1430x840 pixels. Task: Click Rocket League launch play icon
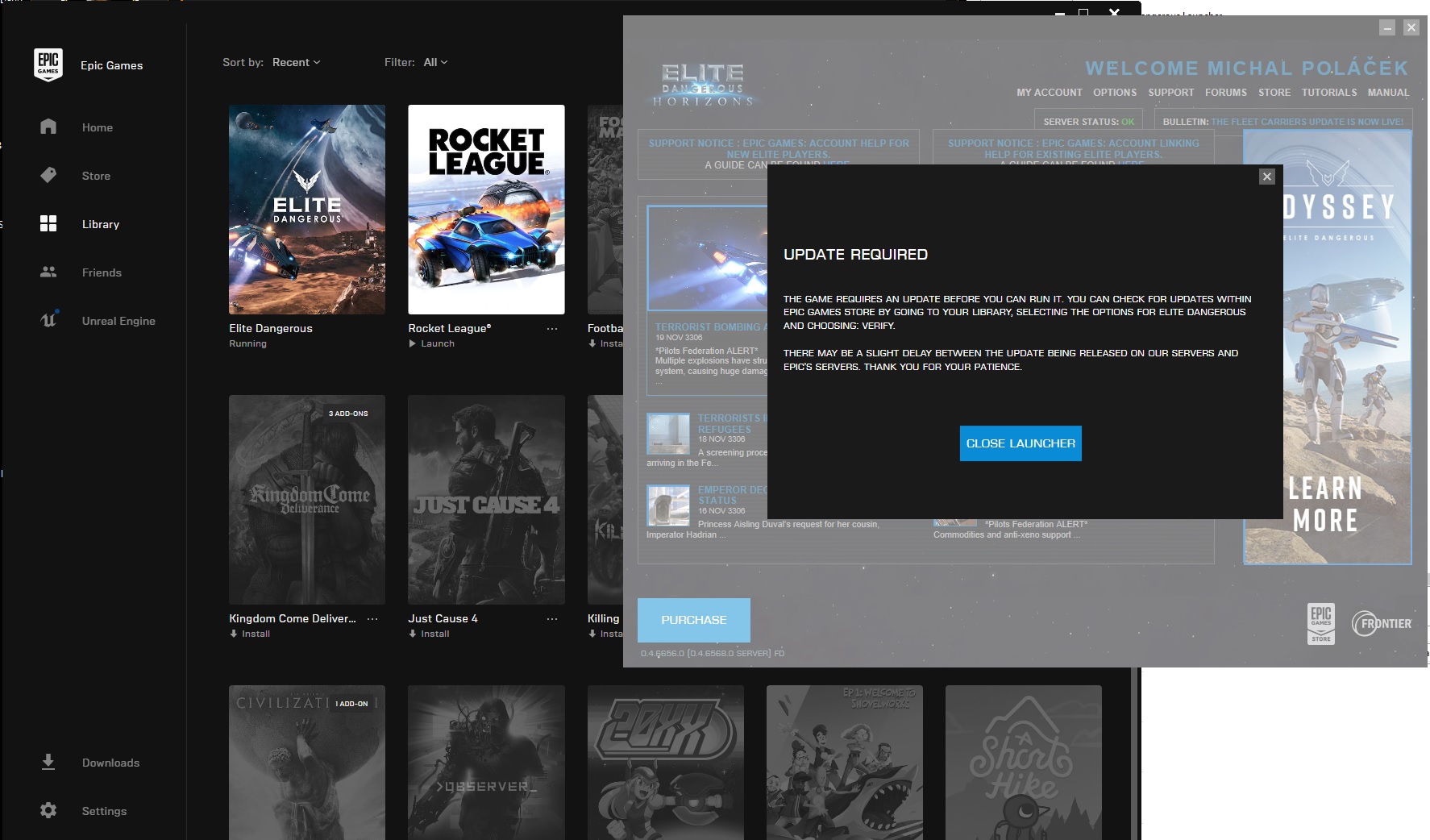(x=413, y=343)
